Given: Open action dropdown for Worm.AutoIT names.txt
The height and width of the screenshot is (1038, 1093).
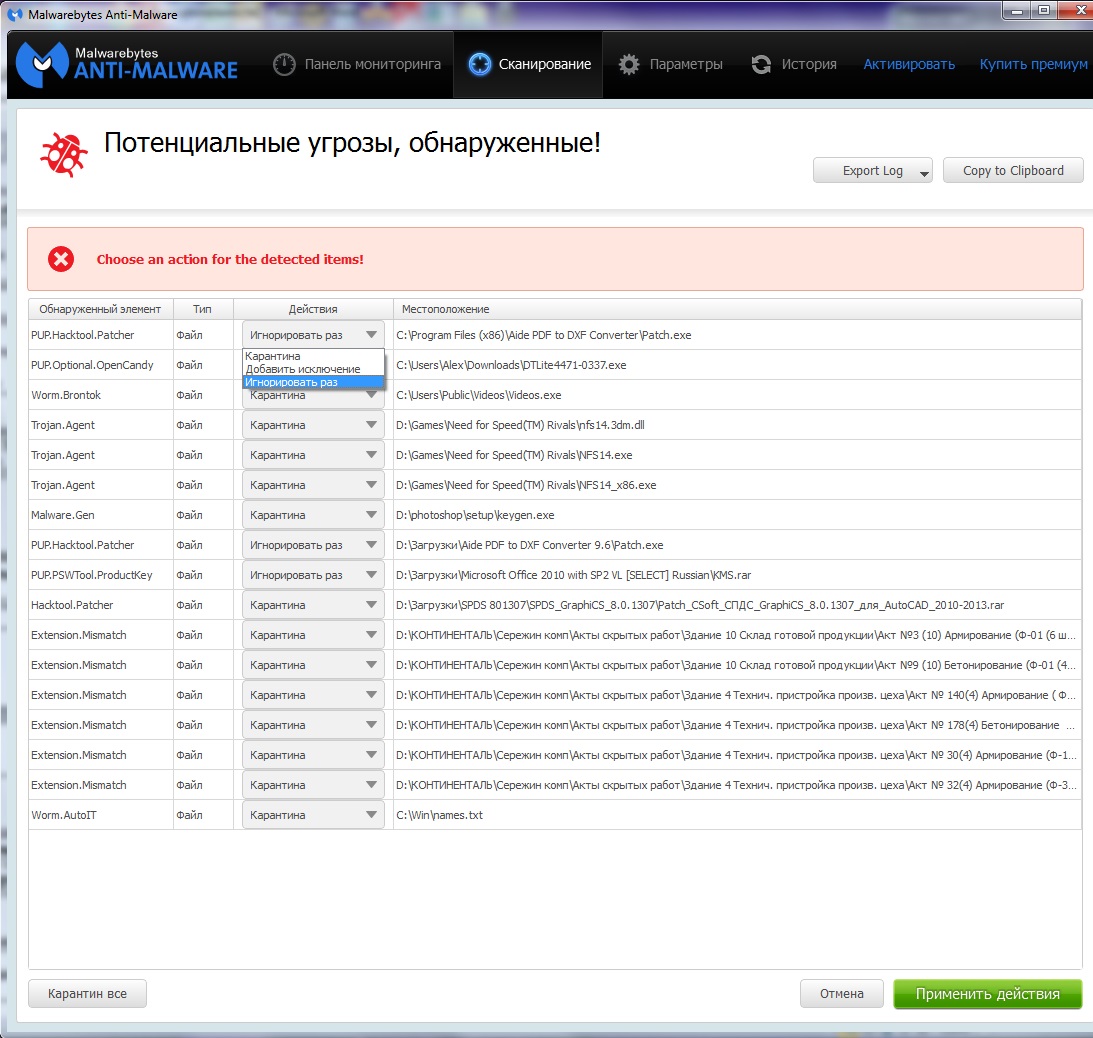Looking at the screenshot, I should (313, 815).
